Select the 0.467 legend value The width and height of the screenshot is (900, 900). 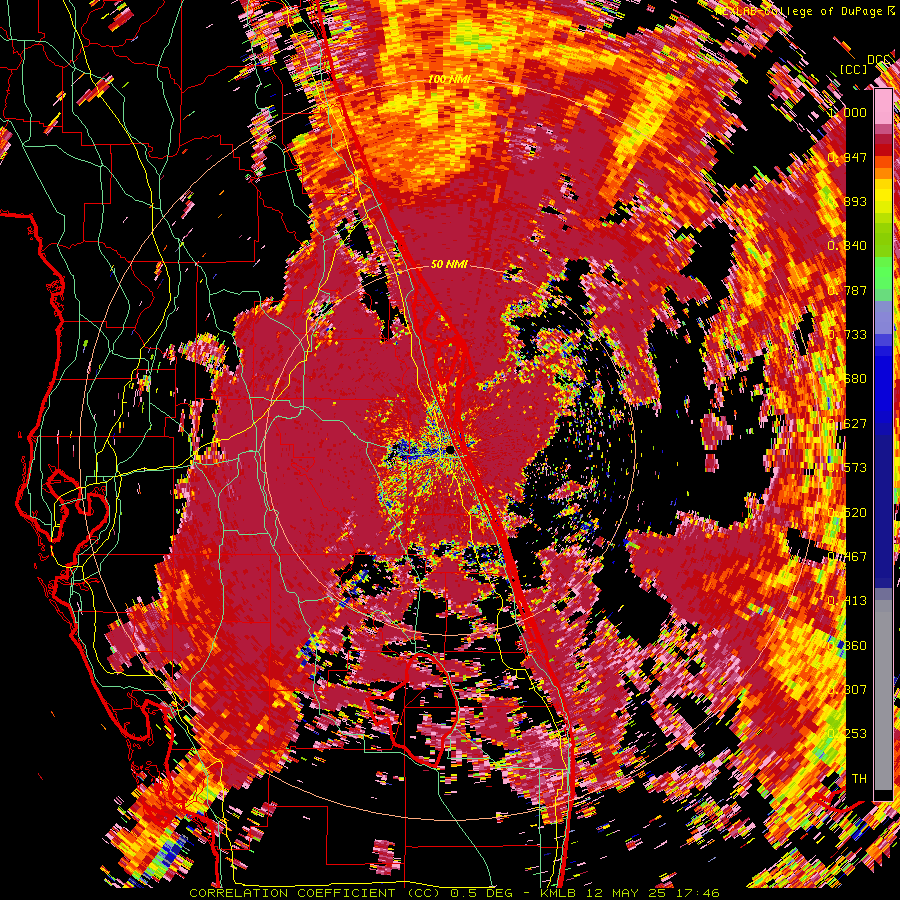pos(847,556)
